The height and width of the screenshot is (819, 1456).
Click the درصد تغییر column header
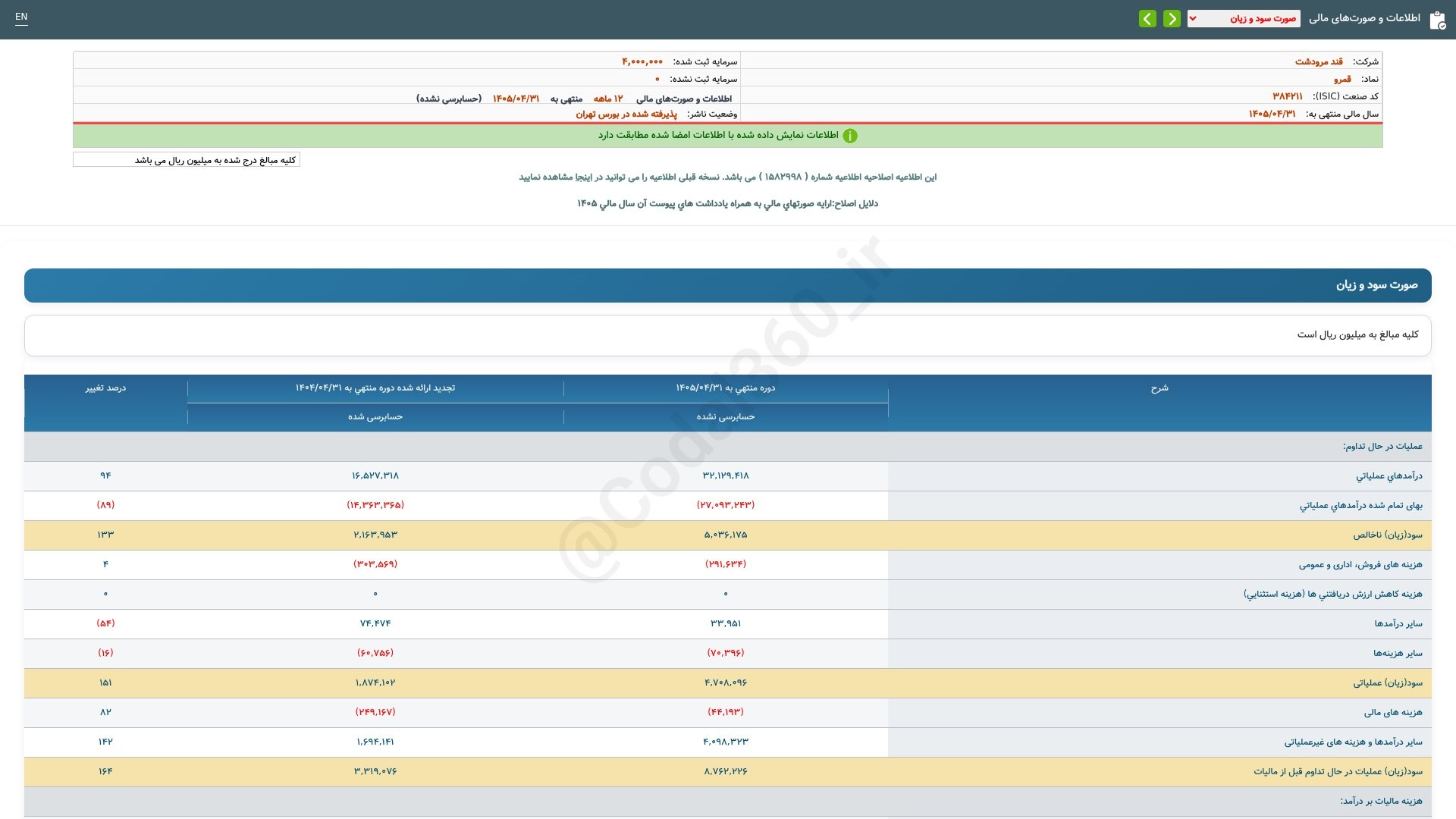pos(105,388)
